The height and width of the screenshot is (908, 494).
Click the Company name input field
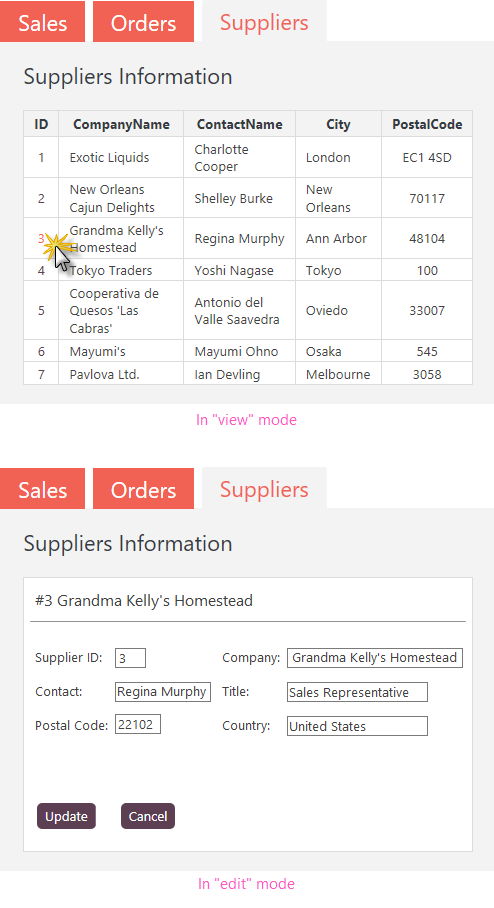click(375, 658)
